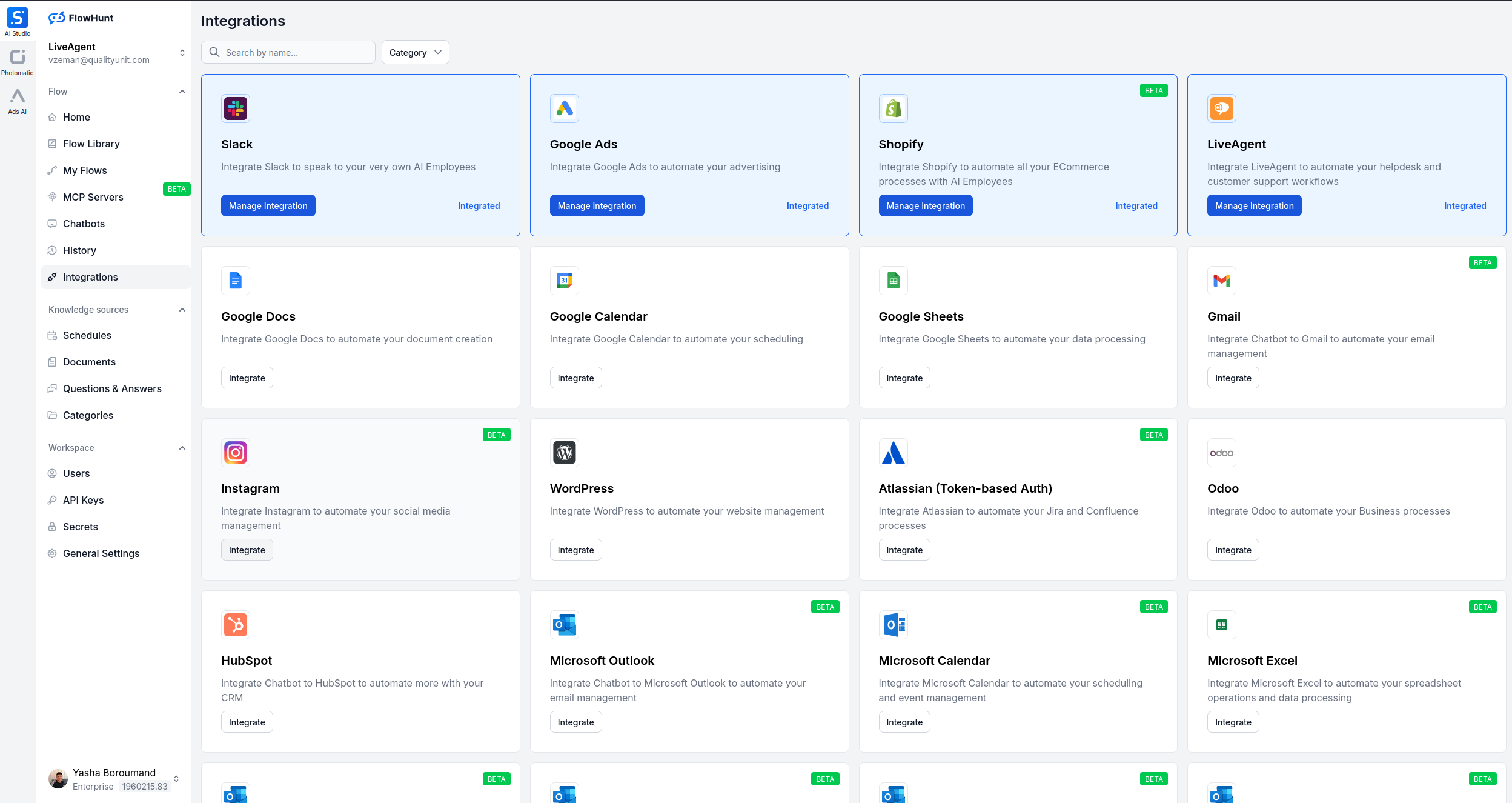Click the Shopify integration icon
This screenshot has width=1512, height=803.
pos(894,108)
